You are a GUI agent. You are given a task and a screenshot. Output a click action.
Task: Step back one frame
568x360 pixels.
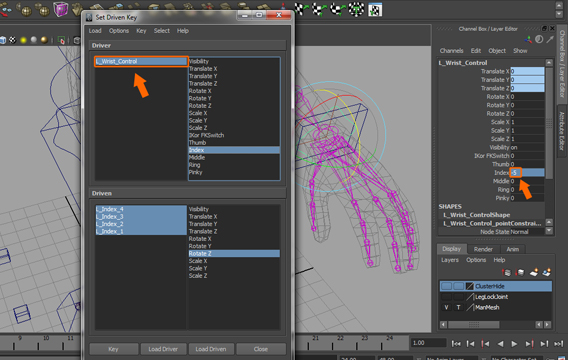470,344
